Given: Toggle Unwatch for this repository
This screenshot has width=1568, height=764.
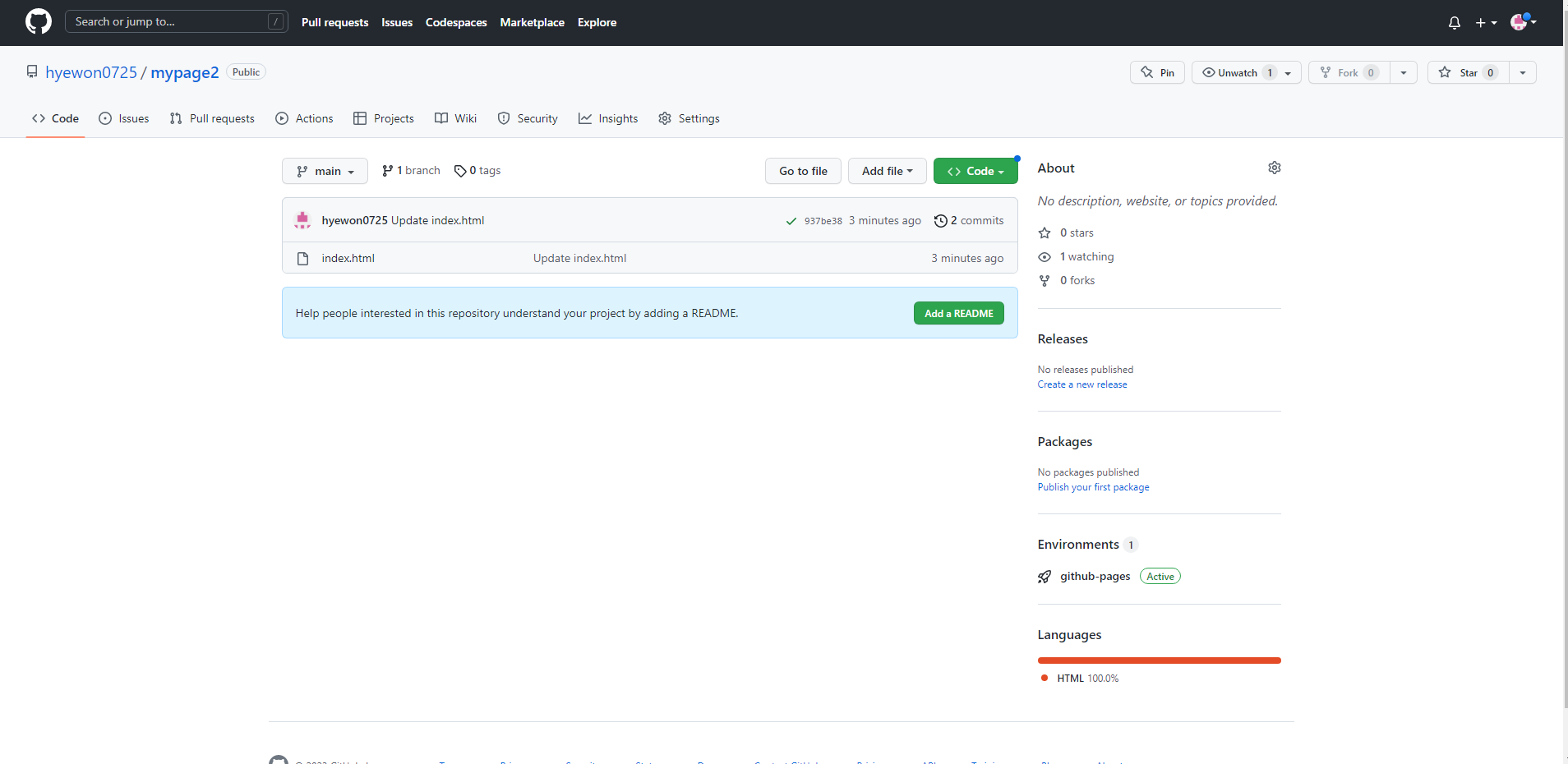Looking at the screenshot, I should point(1237,72).
